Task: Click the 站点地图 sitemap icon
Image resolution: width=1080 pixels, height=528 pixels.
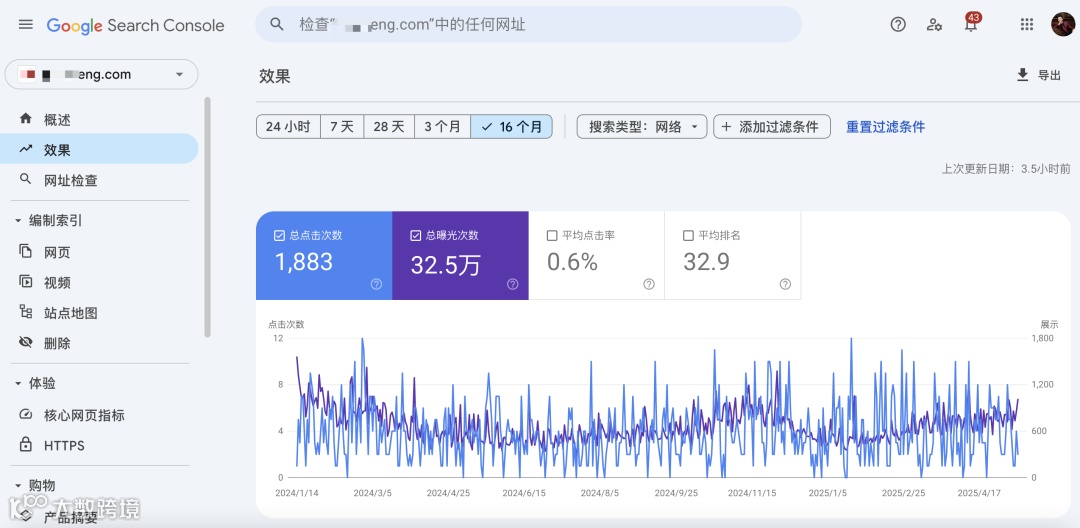Action: click(25, 313)
